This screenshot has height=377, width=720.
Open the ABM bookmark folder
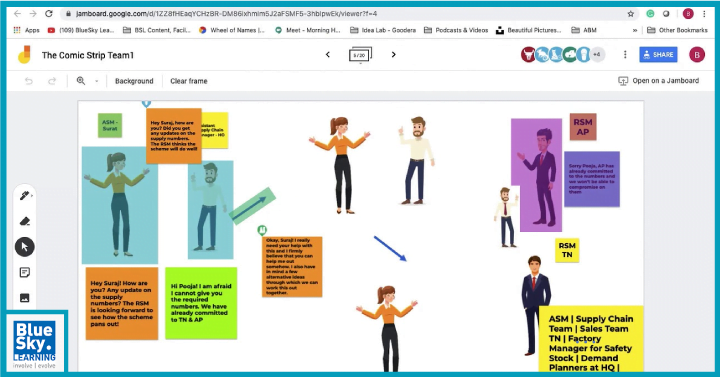click(584, 30)
